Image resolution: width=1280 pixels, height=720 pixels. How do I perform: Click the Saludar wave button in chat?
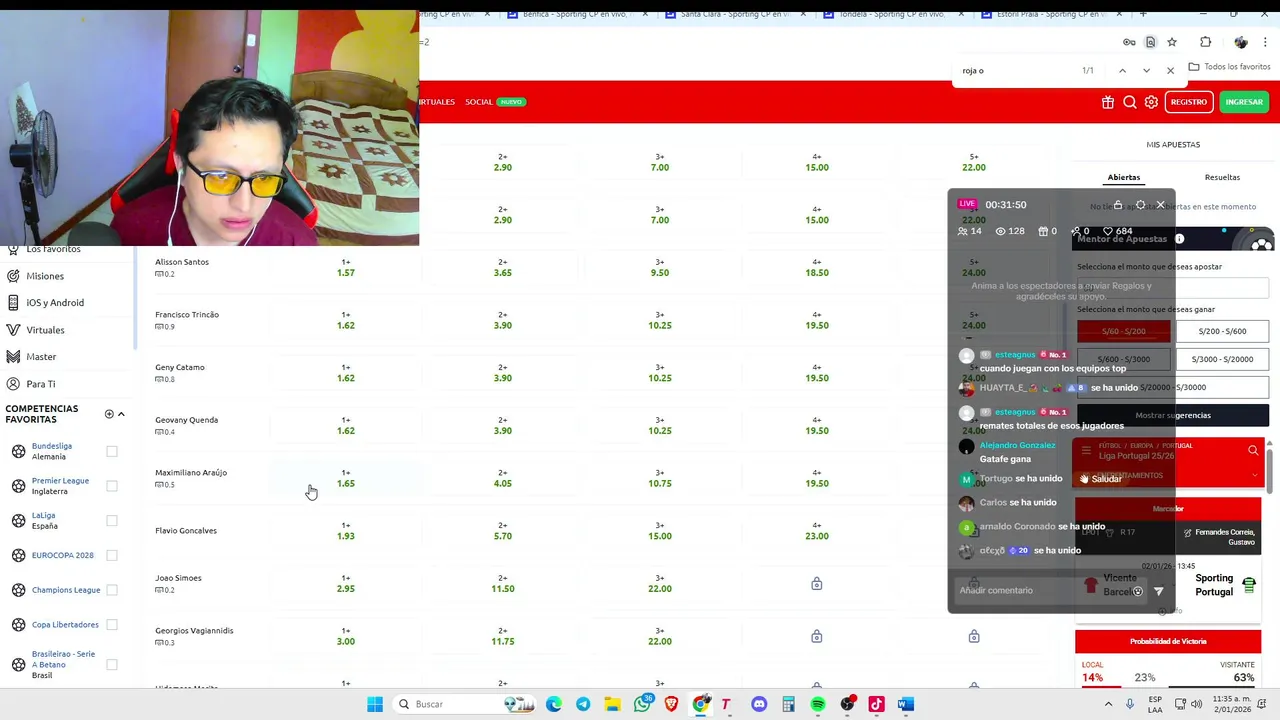(x=1100, y=479)
